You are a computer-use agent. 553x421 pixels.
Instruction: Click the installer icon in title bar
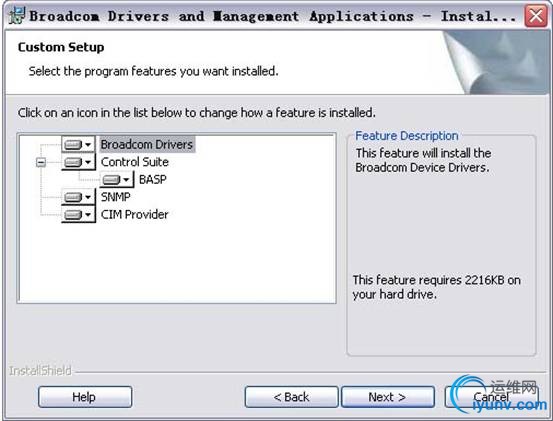click(x=16, y=15)
